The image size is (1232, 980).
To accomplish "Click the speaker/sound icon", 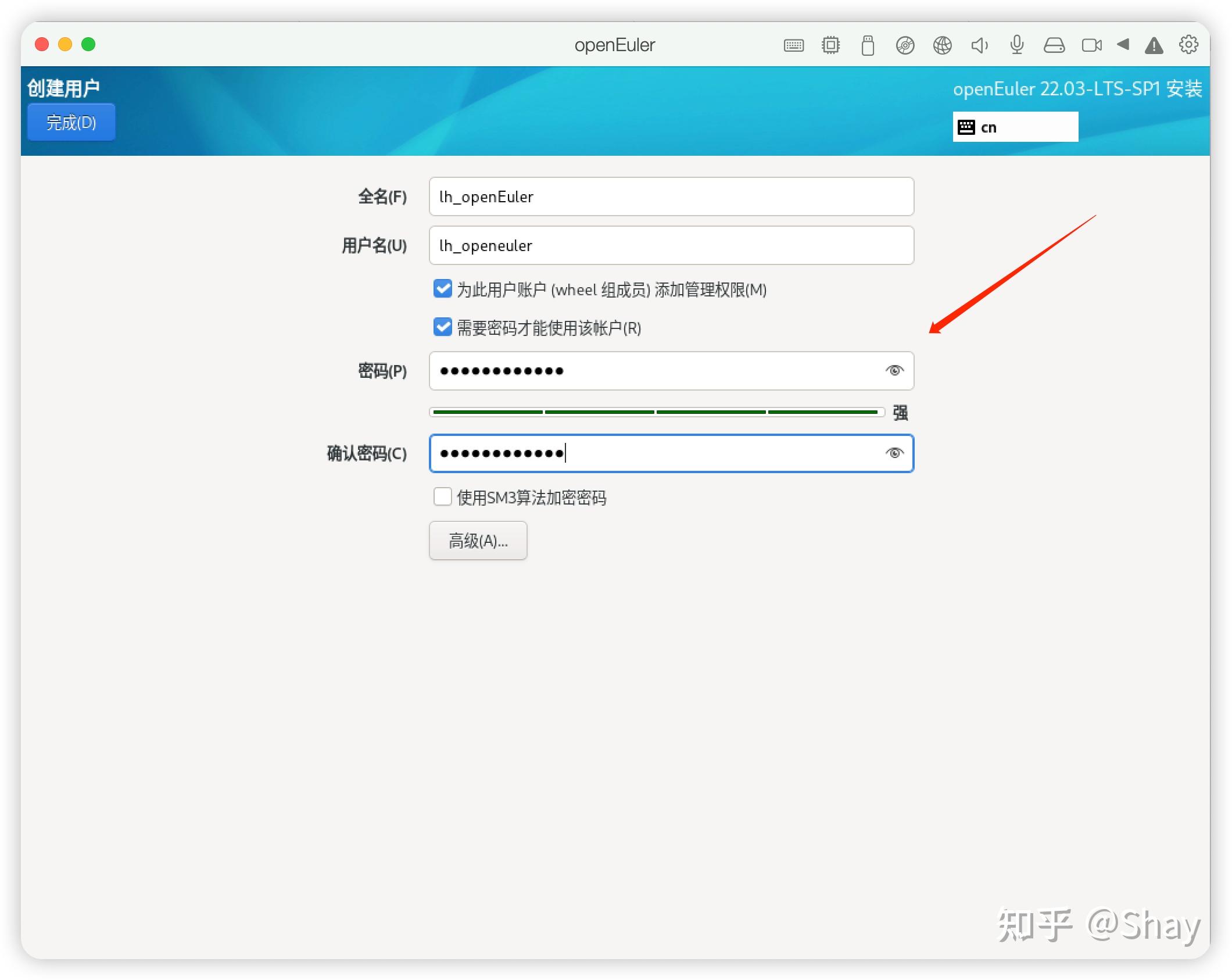I will [980, 45].
